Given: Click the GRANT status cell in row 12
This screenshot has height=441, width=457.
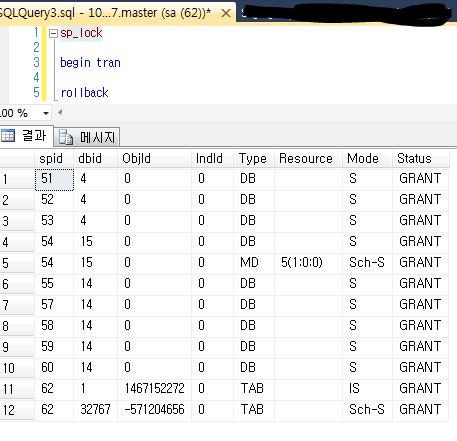Looking at the screenshot, I should [420, 410].
